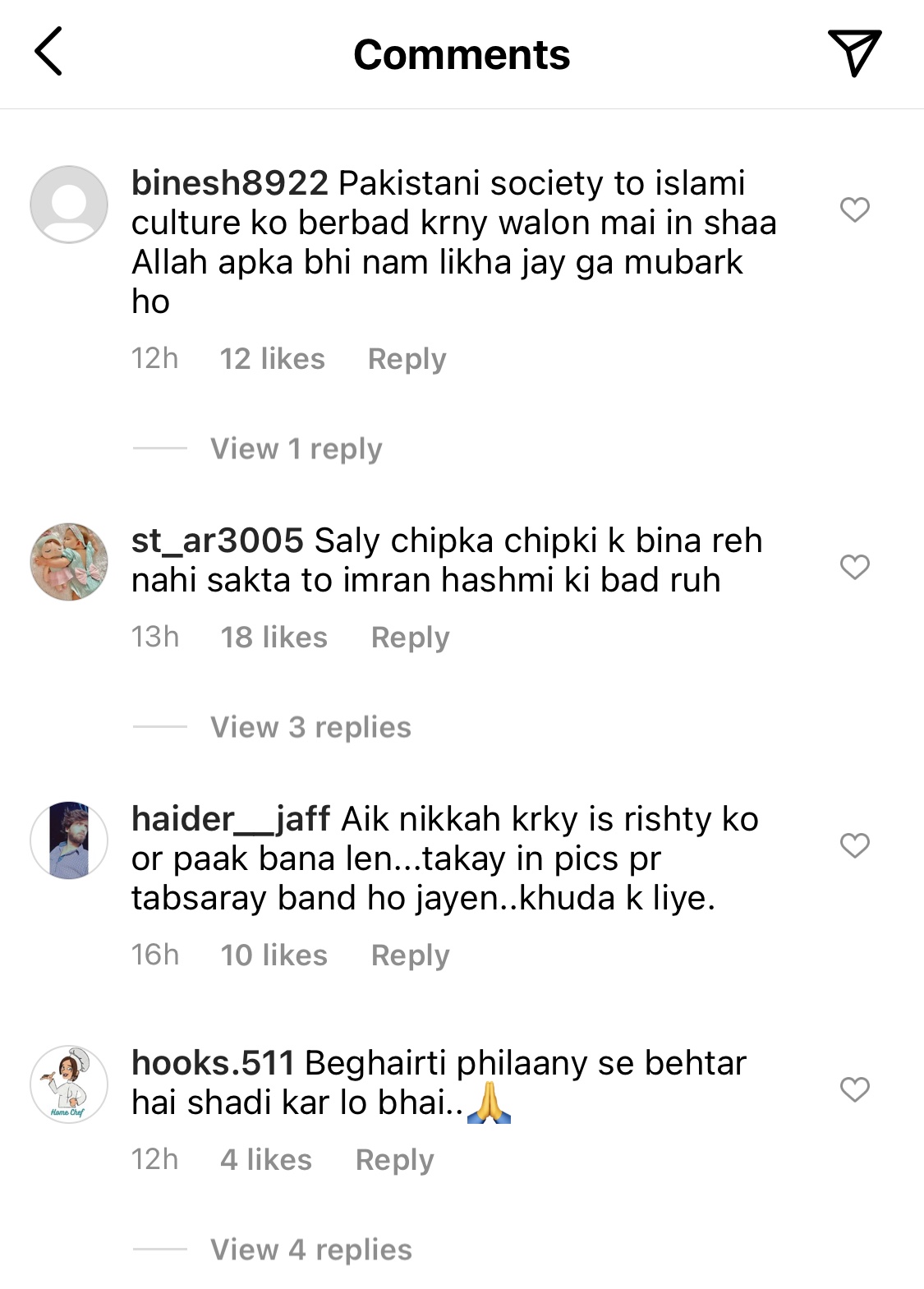Like st_ar3005's comment with the heart
The image size is (924, 1289).
(854, 567)
